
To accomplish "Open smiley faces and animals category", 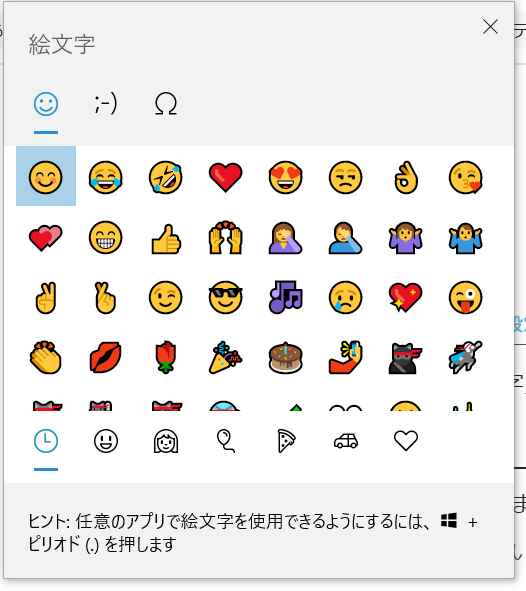I will [x=106, y=441].
